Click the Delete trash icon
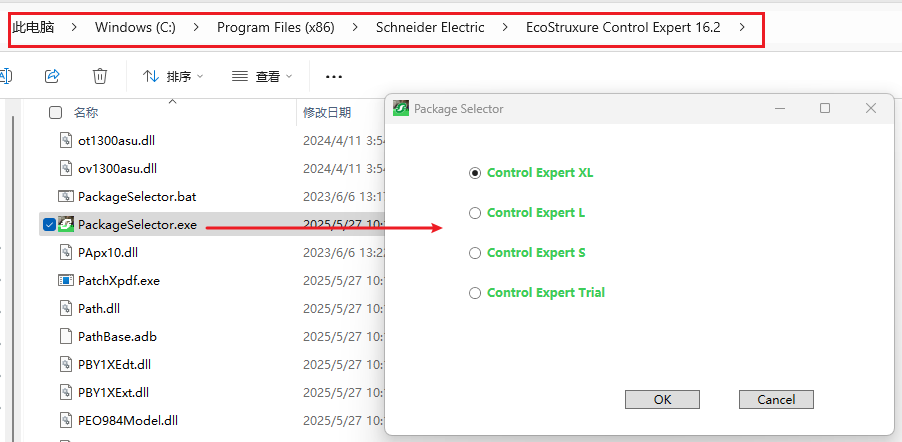The width and height of the screenshot is (902, 442). [x=100, y=76]
